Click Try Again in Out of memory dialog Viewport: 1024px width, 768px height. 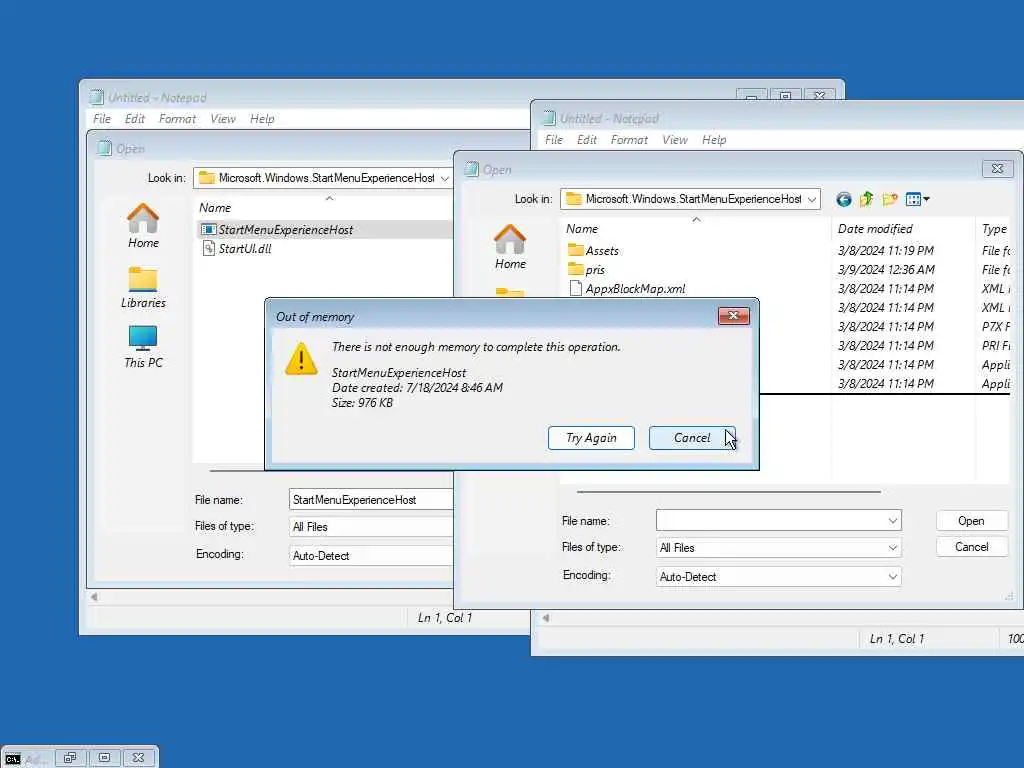coord(591,438)
